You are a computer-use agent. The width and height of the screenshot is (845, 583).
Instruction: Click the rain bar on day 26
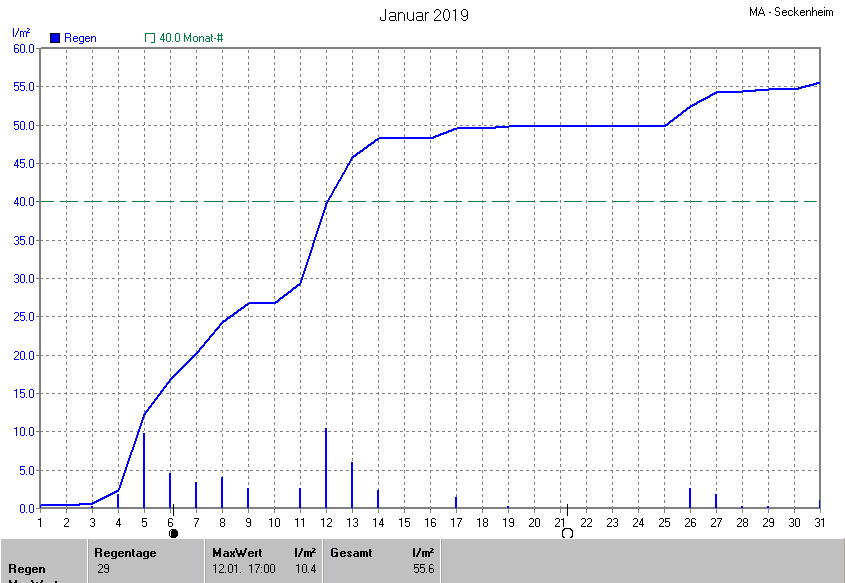690,498
